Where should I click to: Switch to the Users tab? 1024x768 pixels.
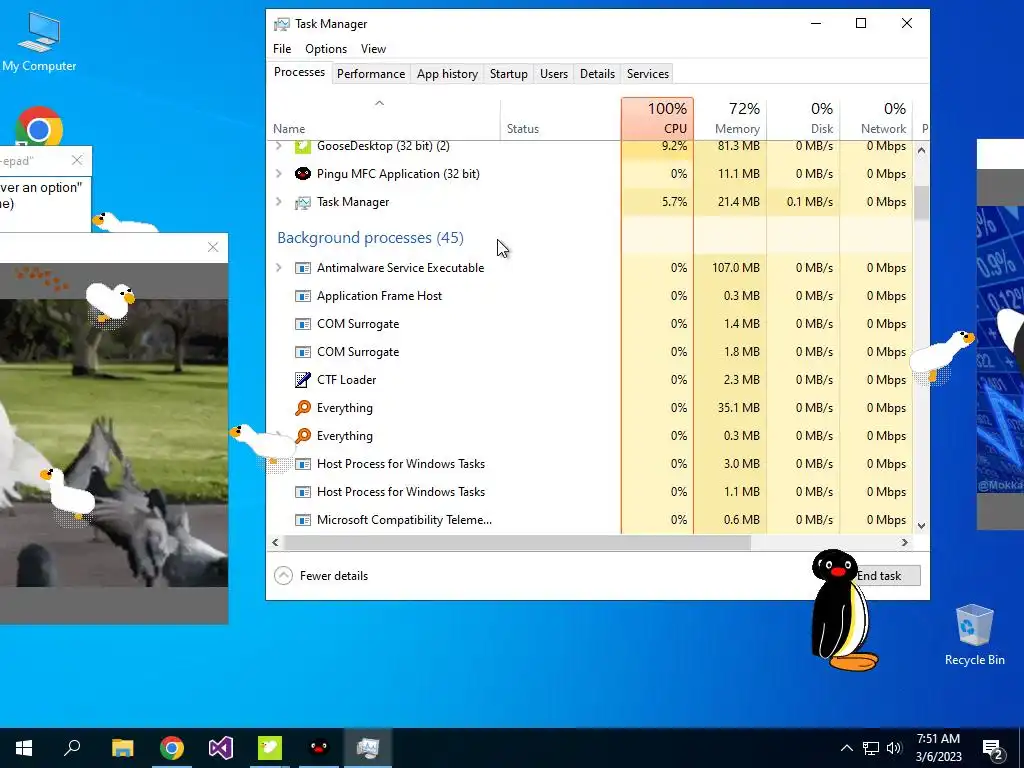tap(554, 74)
